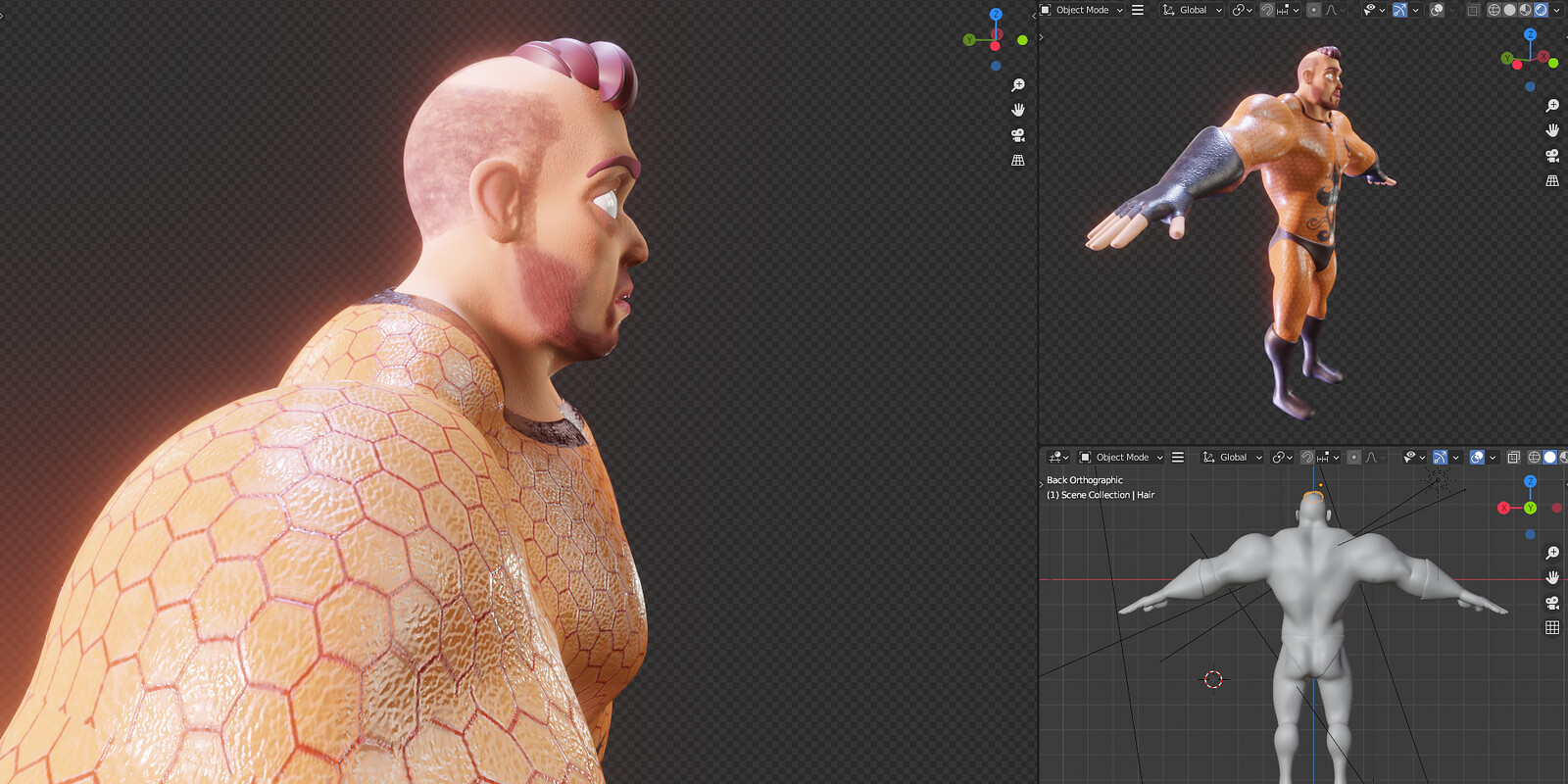
Task: Open editor type dropdown in bottom-right viewport
Action: tap(1058, 458)
